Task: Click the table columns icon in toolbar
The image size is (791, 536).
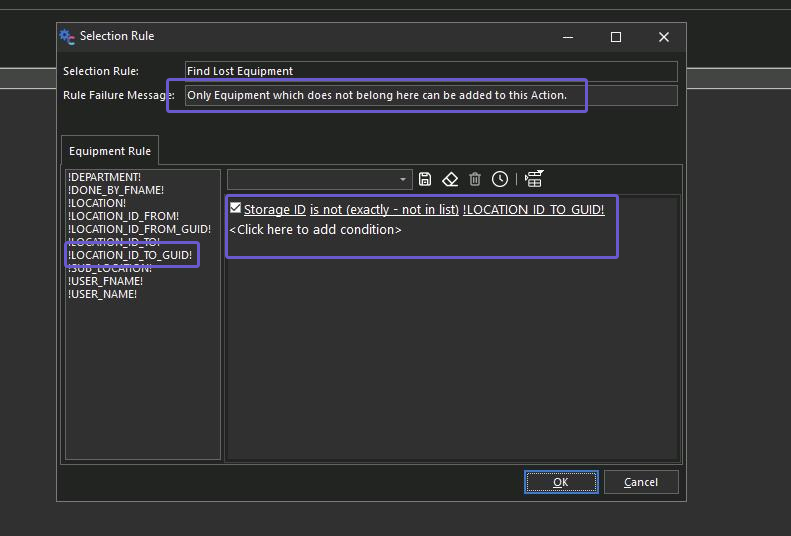Action: pyautogui.click(x=534, y=179)
